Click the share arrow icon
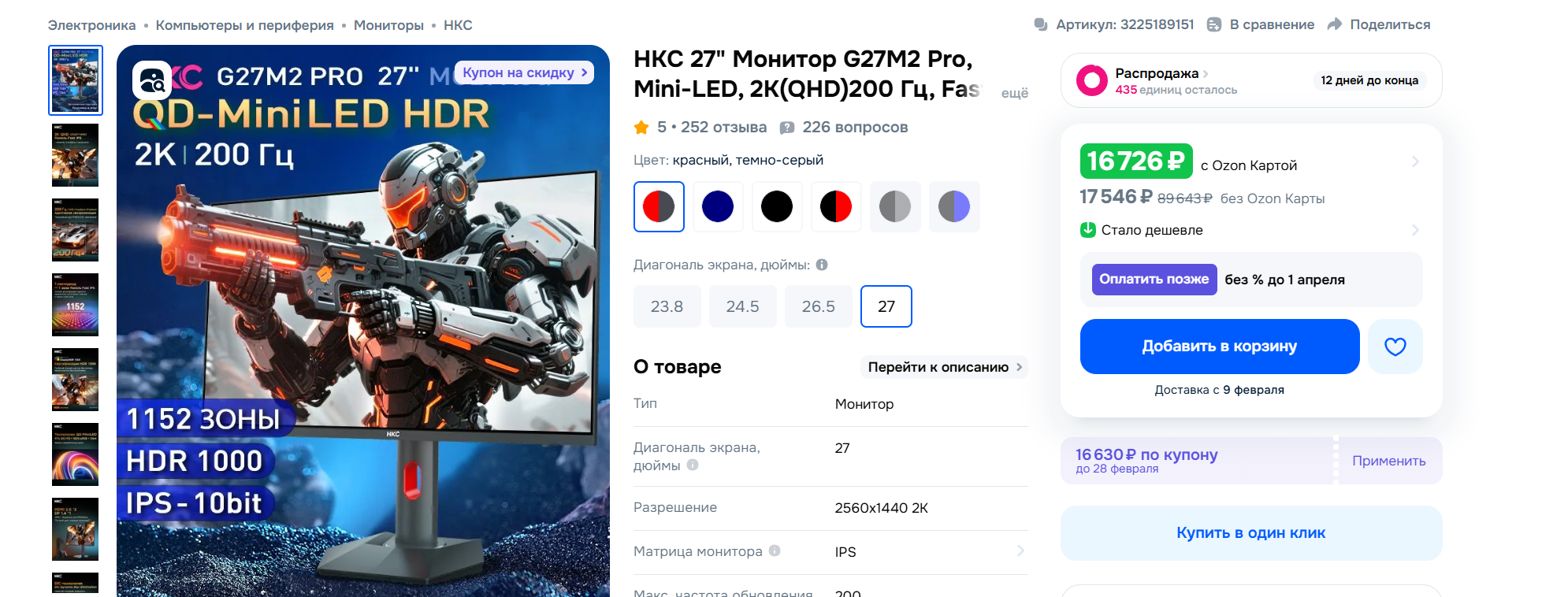Viewport: 1568px width, 597px height. click(x=1334, y=24)
